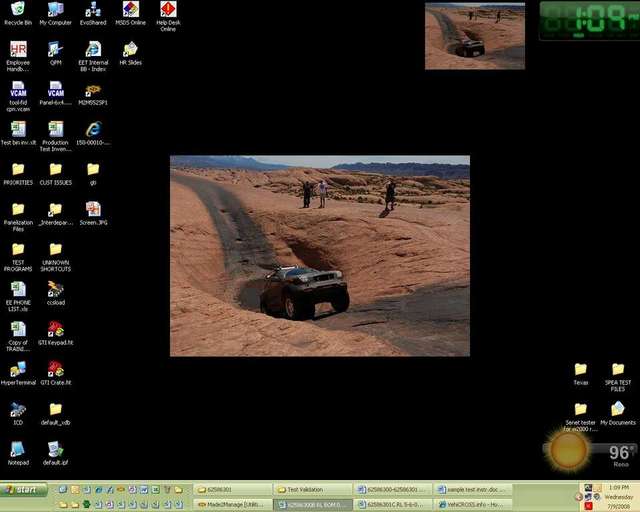Launch the HyperTerminal shortcut
This screenshot has height=512, width=640.
pyautogui.click(x=18, y=373)
